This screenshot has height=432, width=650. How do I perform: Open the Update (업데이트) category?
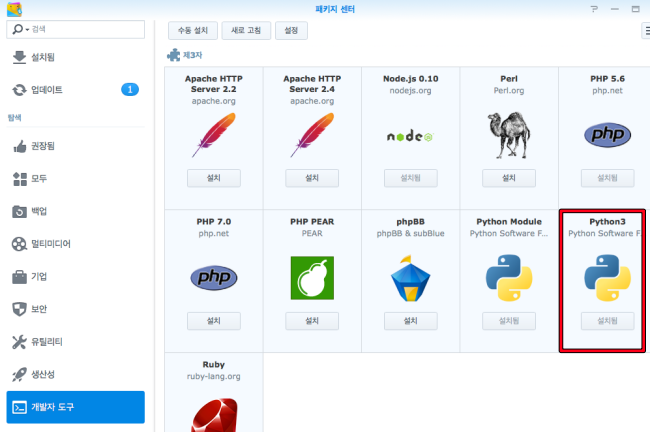[75, 90]
